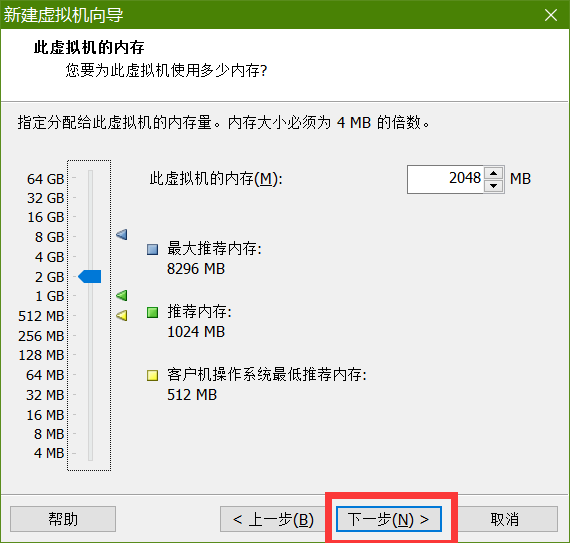The image size is (570, 543).
Task: Click the blue memory slider thumb
Action: click(x=90, y=277)
